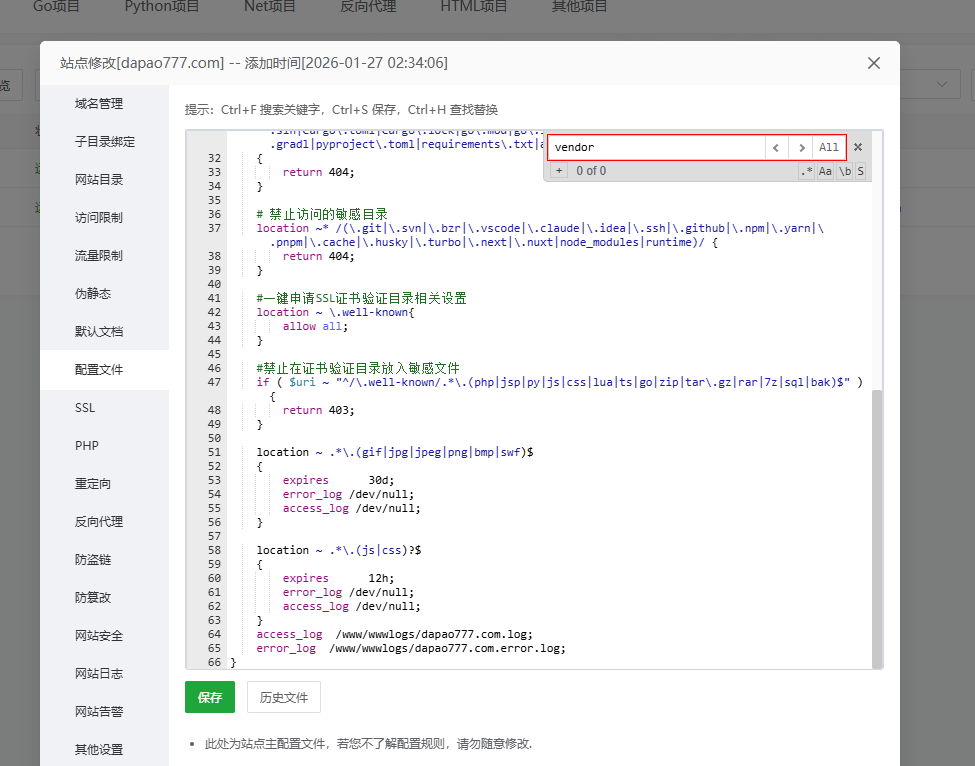Open the dropdown behind the dialog

[x=940, y=84]
